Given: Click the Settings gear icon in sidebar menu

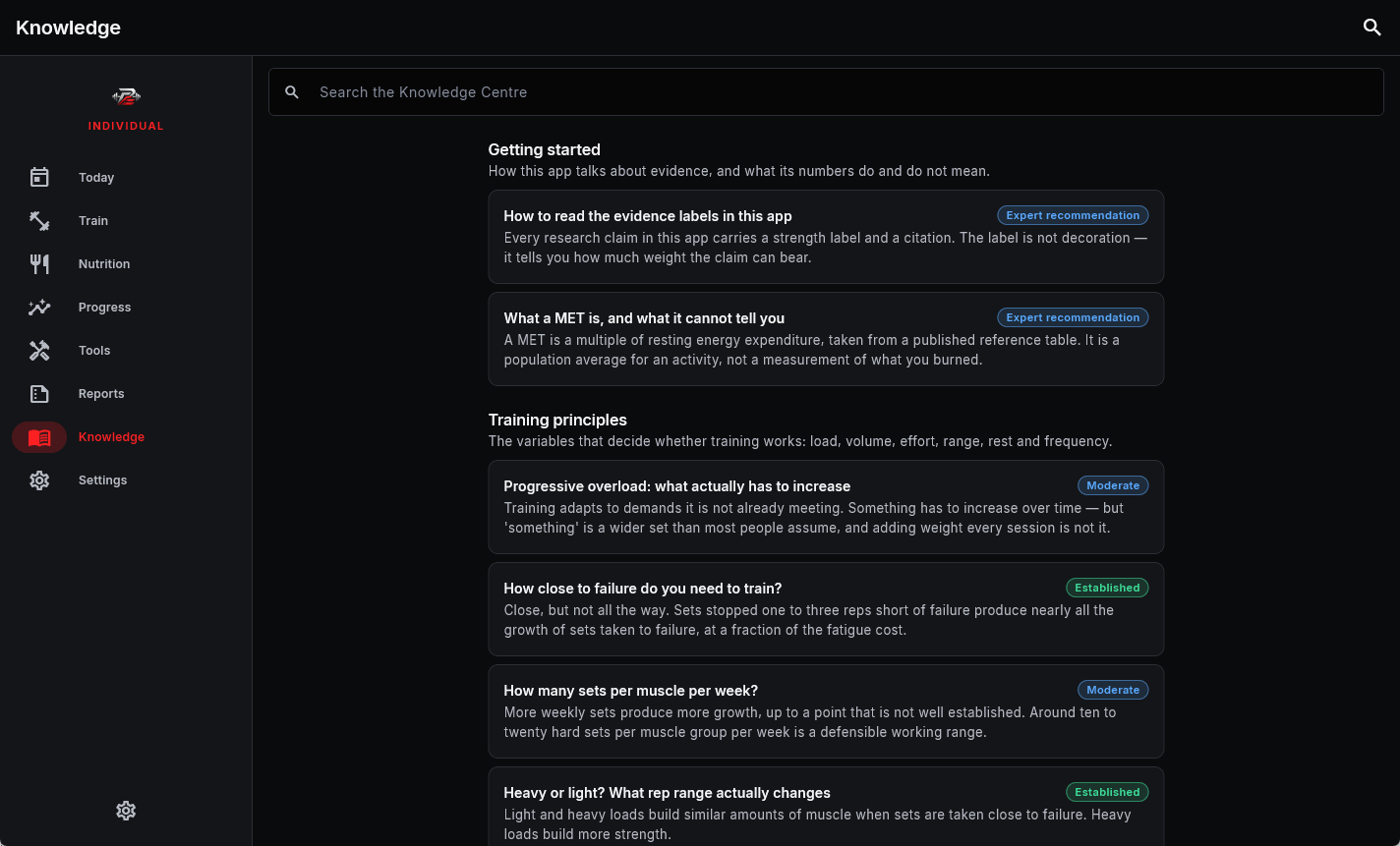Looking at the screenshot, I should 39,479.
